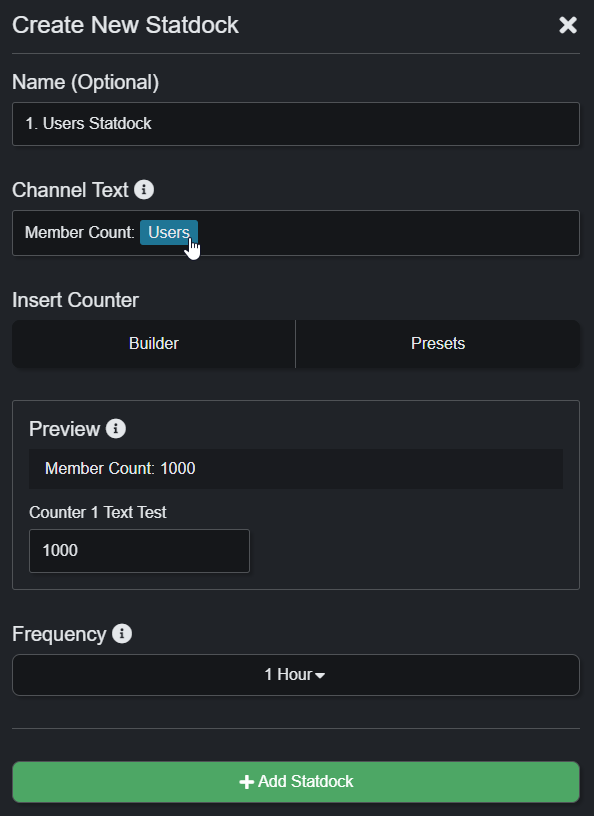Open the 1 Hour frequency dropdown
The width and height of the screenshot is (594, 816).
[x=296, y=675]
